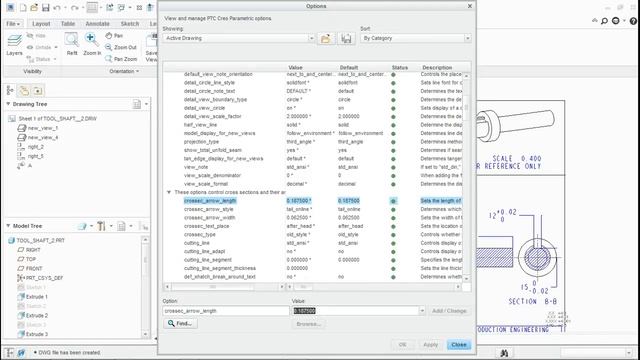Select the Zoom Out tool
This screenshot has height=360, width=640.
(121, 47)
